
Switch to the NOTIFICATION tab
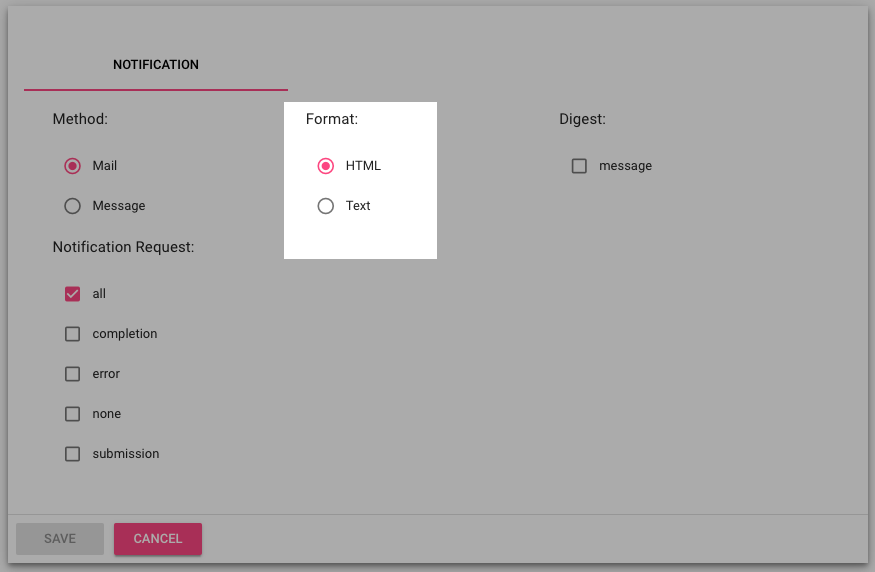click(x=156, y=65)
